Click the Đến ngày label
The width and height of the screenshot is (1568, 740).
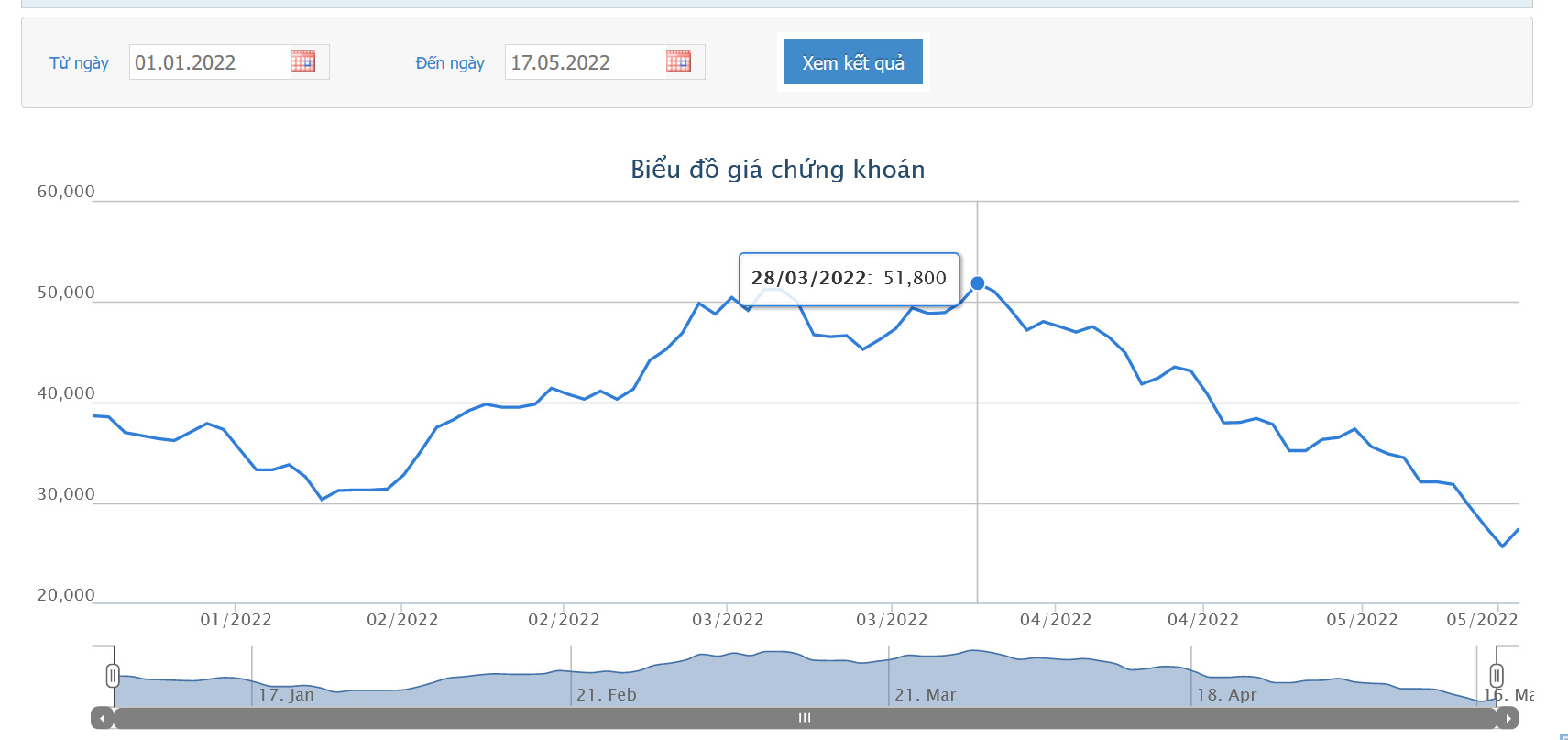click(450, 62)
